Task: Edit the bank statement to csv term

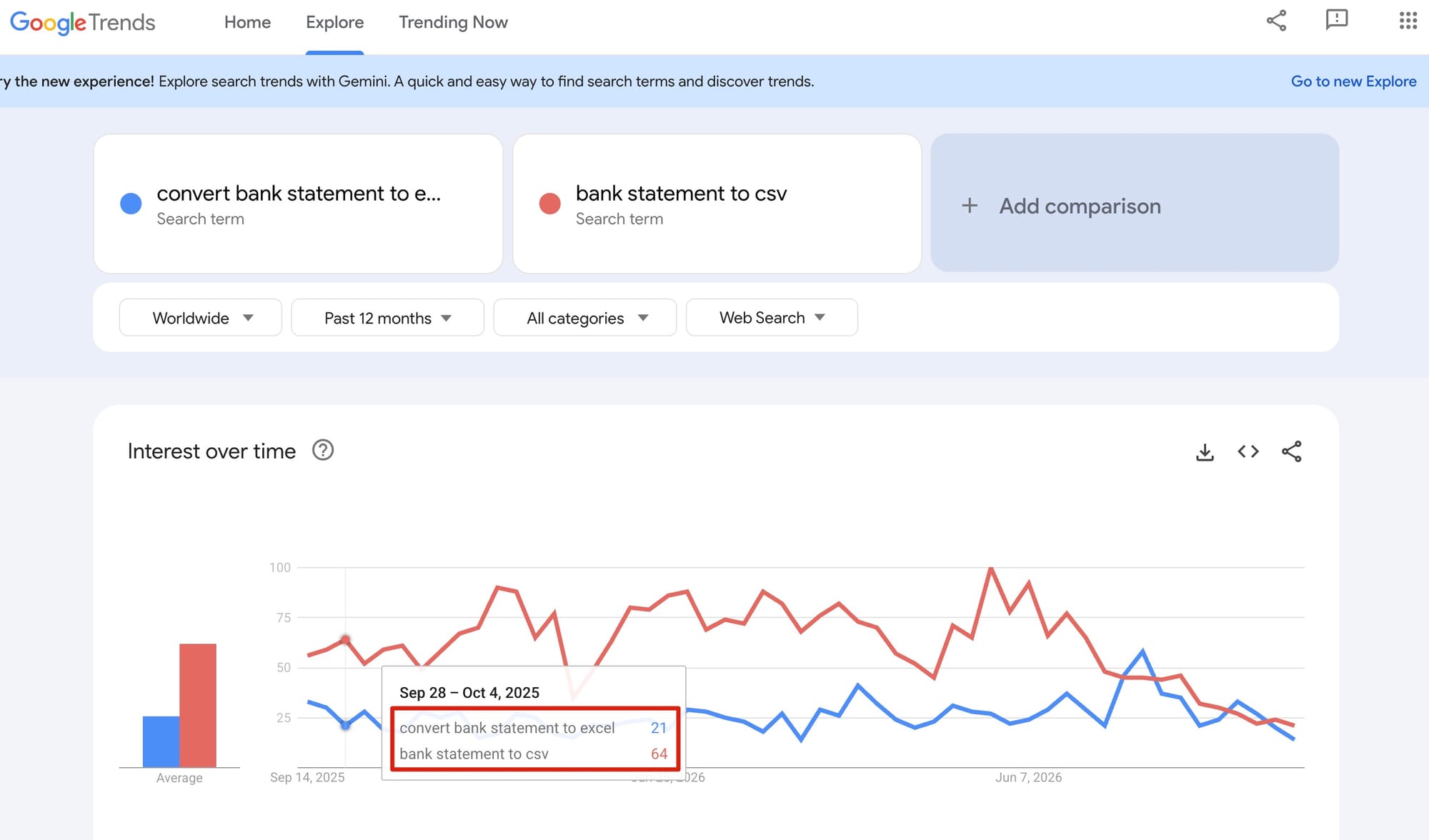Action: click(x=717, y=204)
